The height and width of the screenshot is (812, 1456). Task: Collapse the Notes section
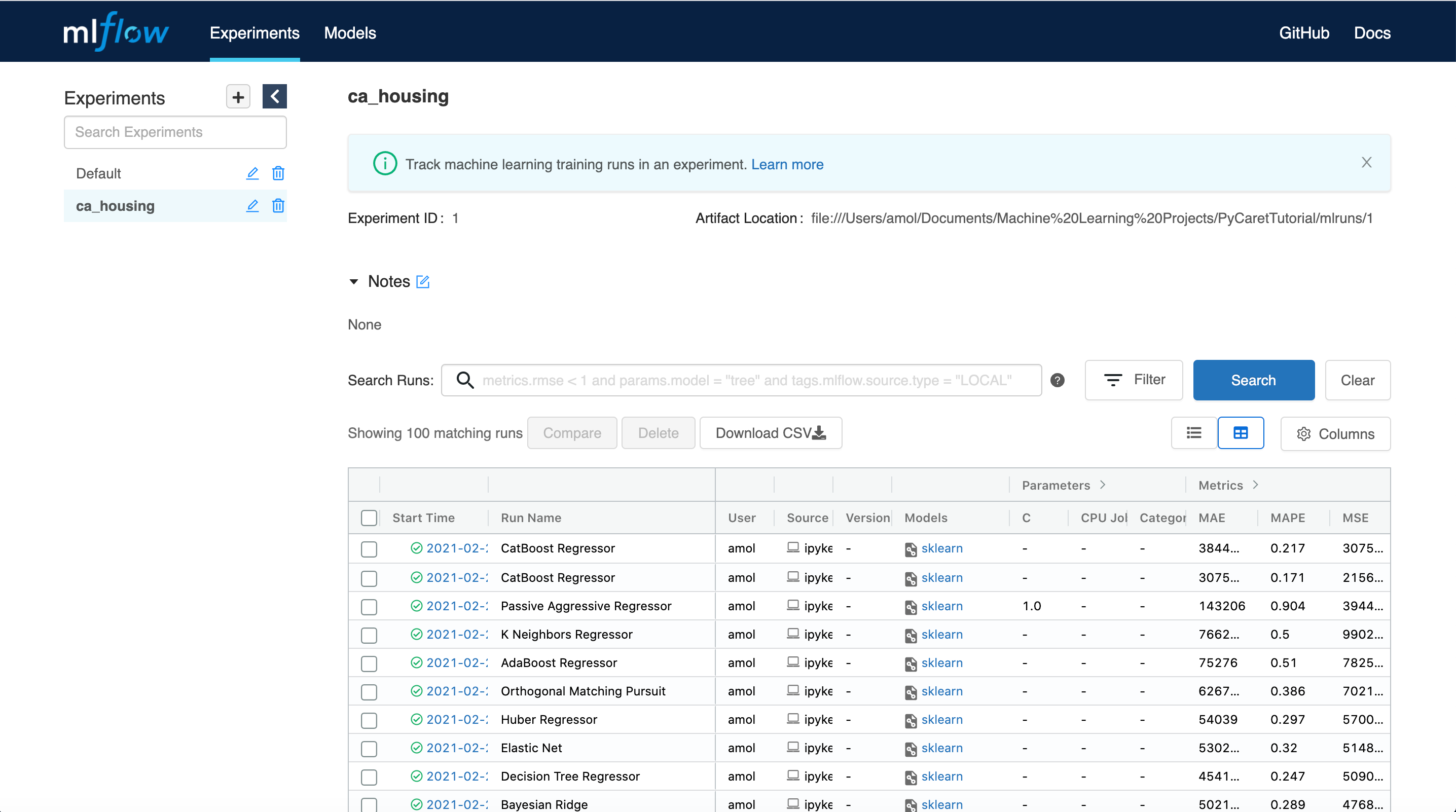tap(354, 281)
